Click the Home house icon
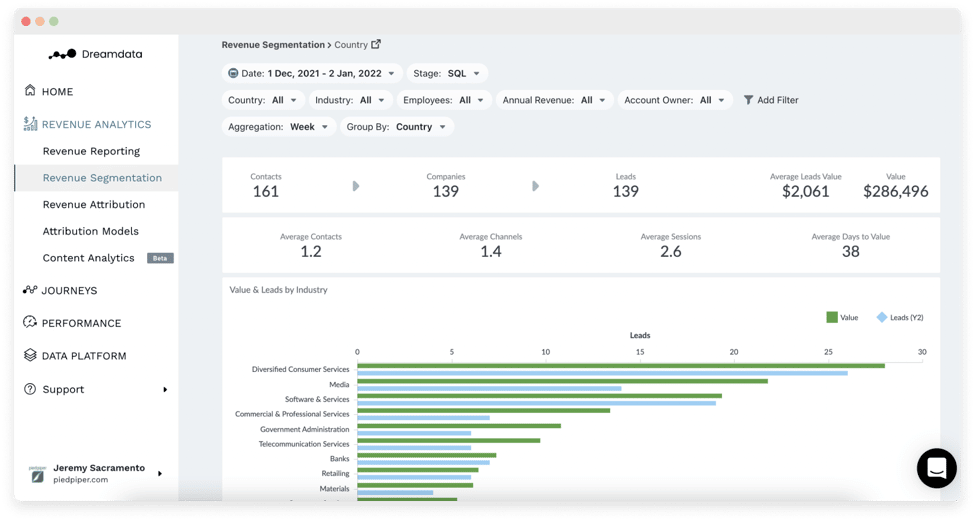The width and height of the screenshot is (975, 521). 30,91
